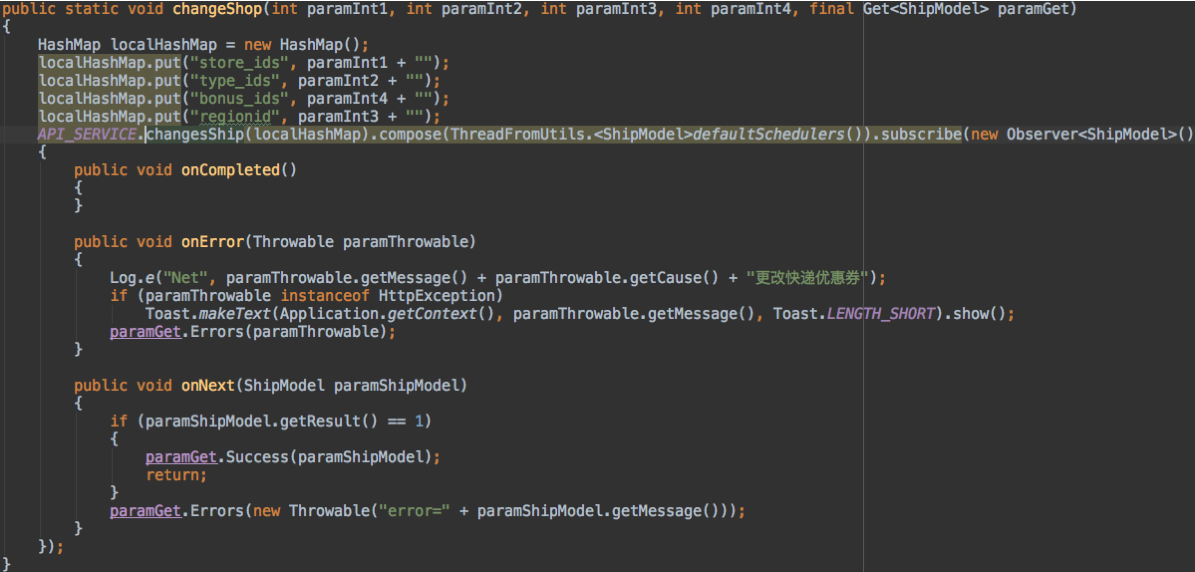Click Log.e call in onError
This screenshot has height=572, width=1195.
click(133, 278)
